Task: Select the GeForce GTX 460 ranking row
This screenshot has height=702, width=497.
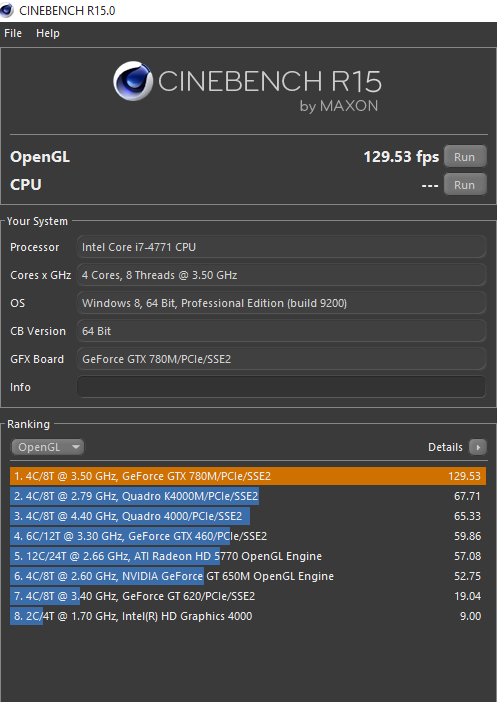Action: (x=248, y=536)
